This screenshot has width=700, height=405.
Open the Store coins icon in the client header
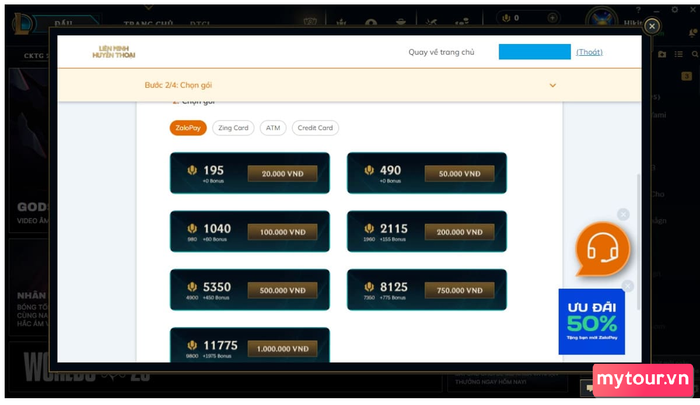462,21
